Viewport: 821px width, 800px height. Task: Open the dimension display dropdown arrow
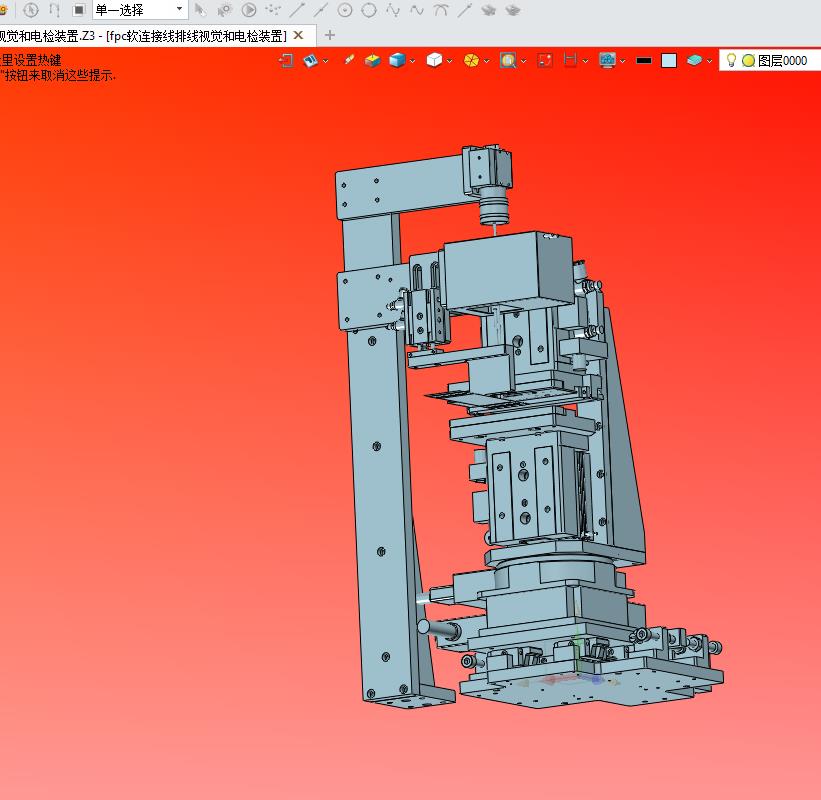point(586,61)
